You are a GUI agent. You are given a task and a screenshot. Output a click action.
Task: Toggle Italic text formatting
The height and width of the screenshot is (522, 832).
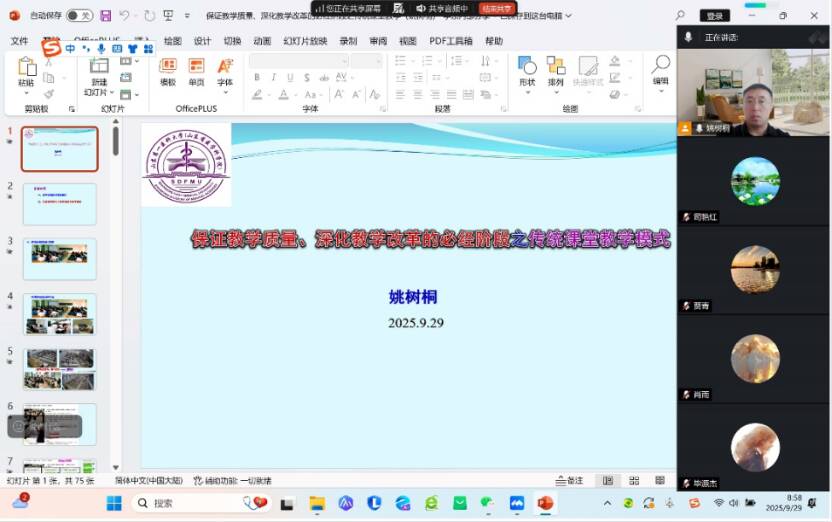pos(273,78)
